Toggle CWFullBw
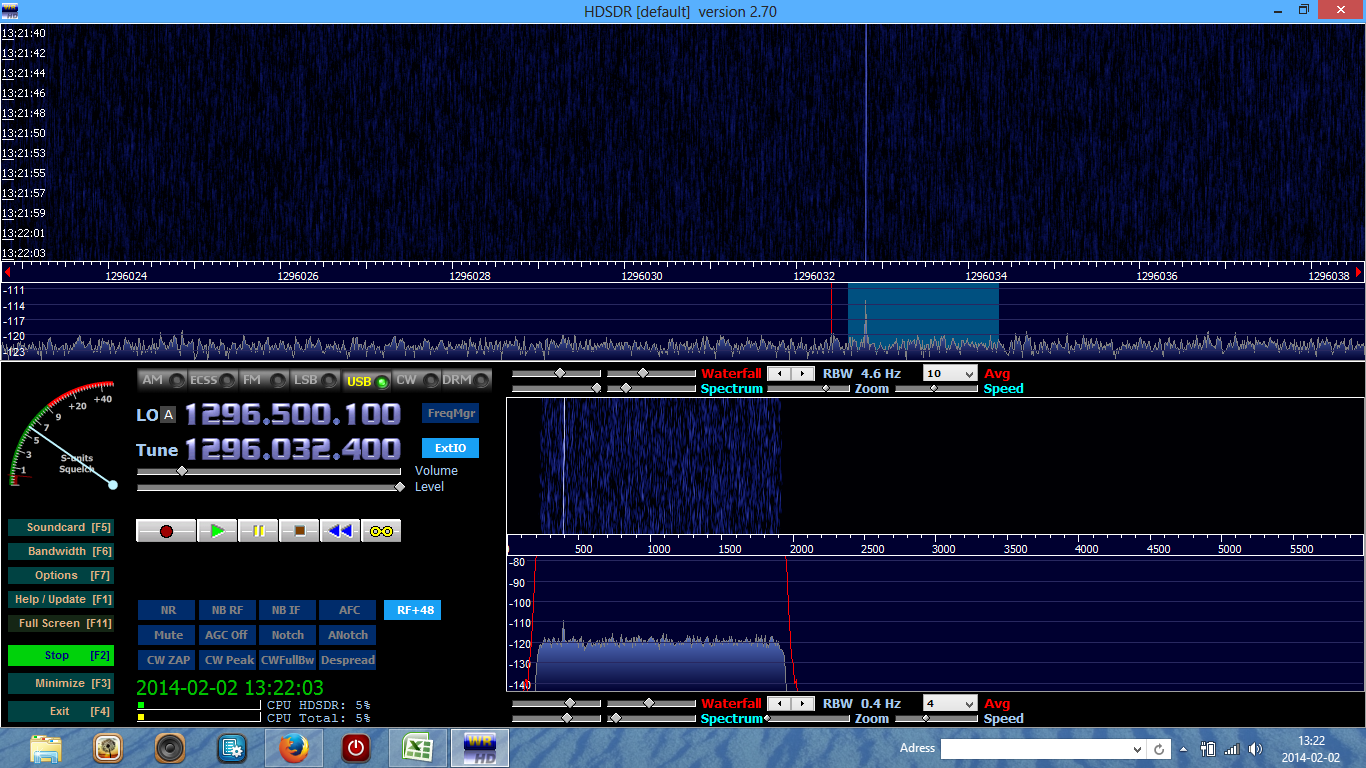Screen dimensions: 1366x768 click(287, 660)
